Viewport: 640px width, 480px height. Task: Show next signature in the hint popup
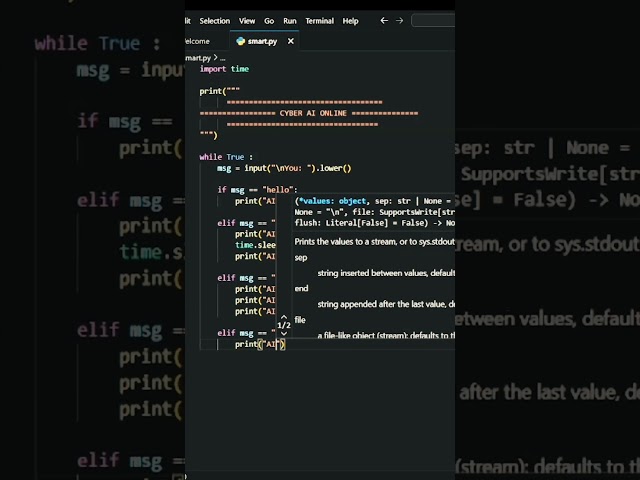tap(284, 333)
